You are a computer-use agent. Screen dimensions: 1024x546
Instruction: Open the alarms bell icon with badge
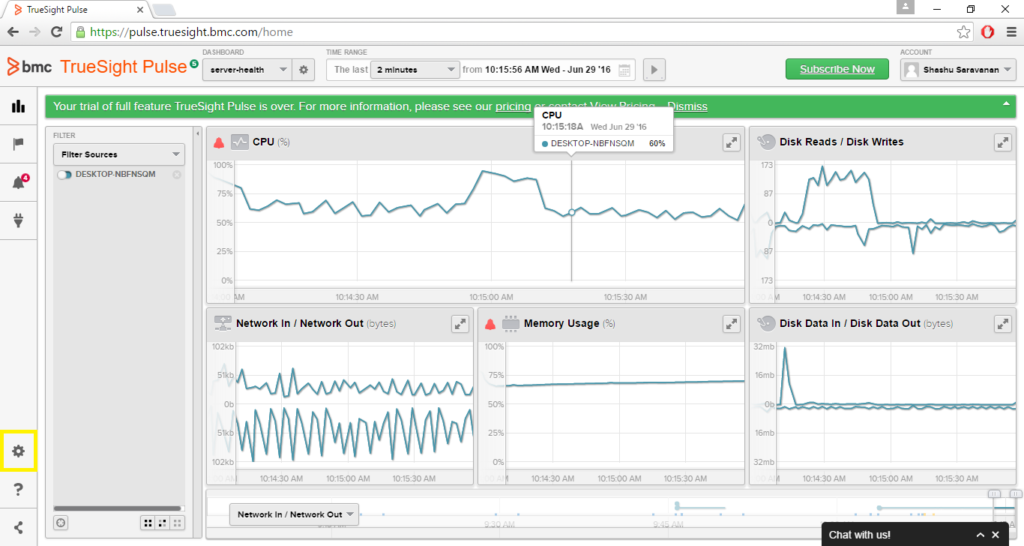pos(20,182)
